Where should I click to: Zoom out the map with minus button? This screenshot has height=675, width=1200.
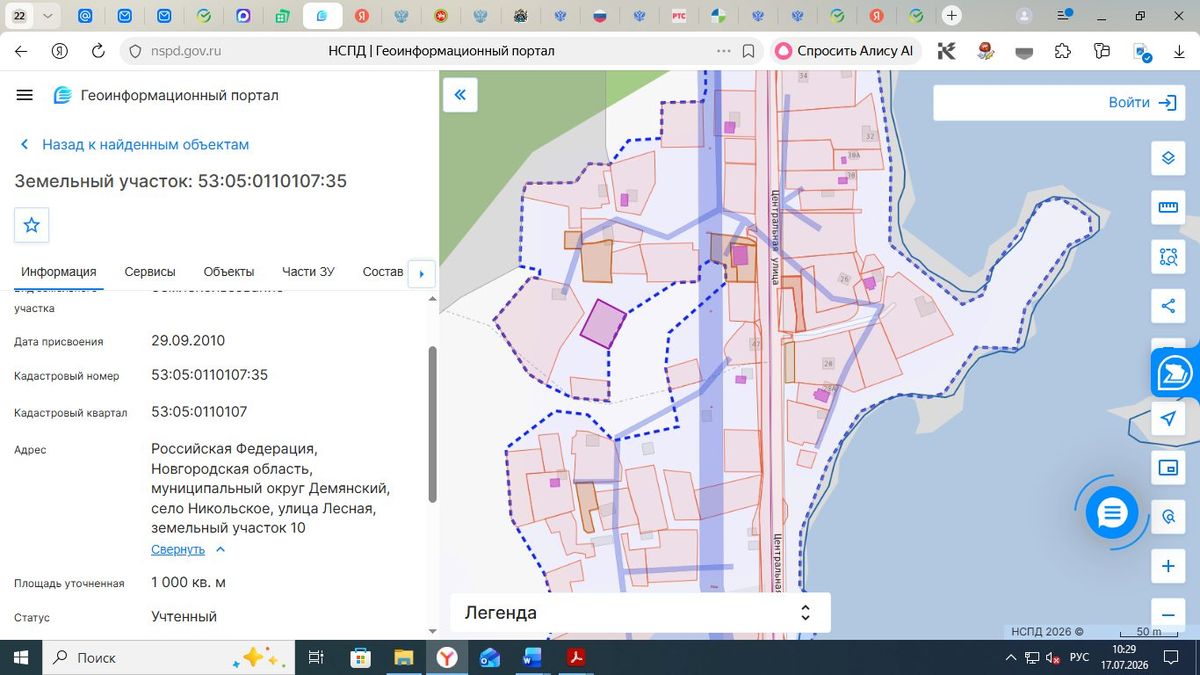[x=1168, y=613]
